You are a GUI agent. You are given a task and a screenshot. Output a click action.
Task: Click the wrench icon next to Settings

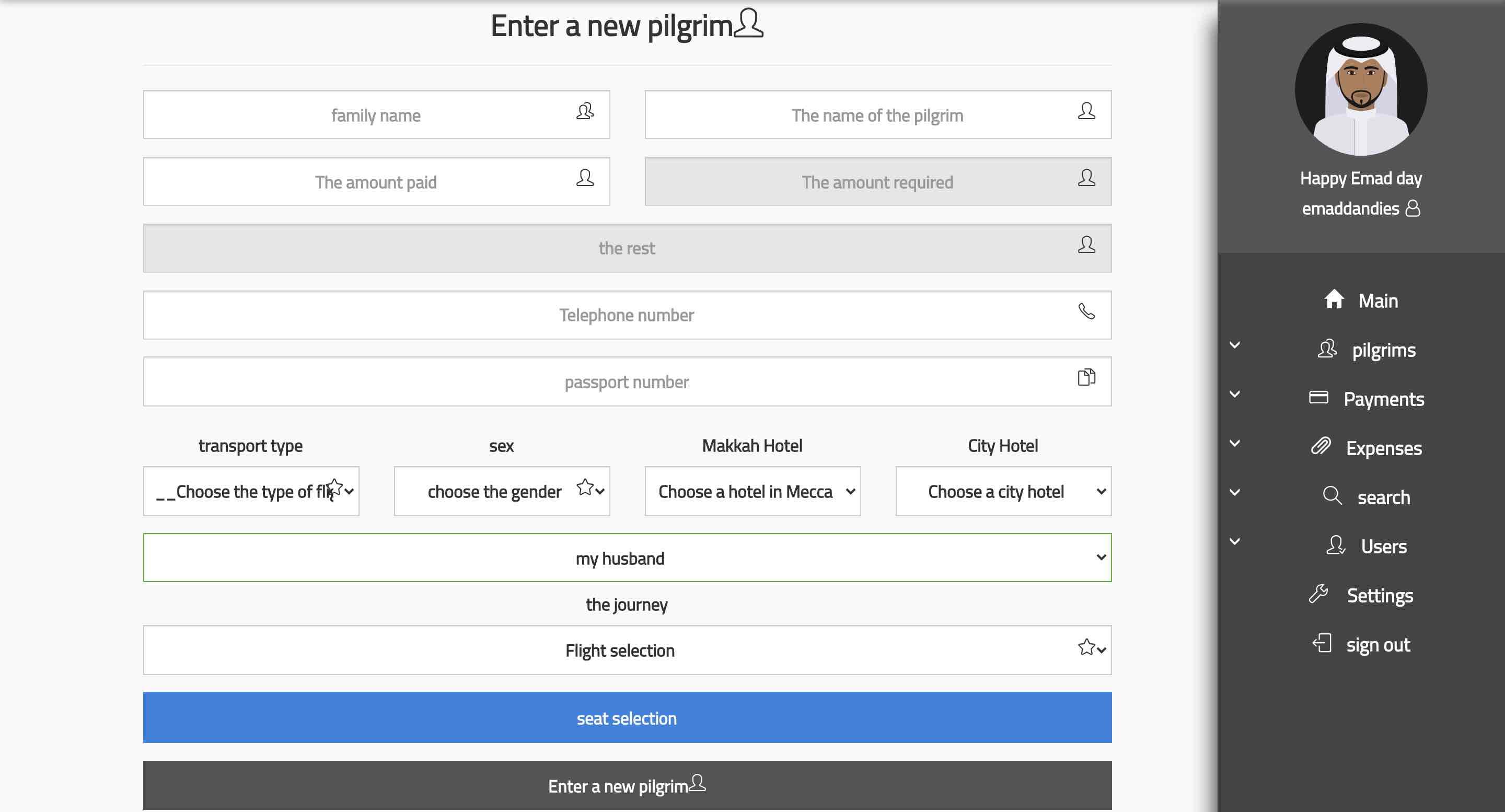tap(1318, 594)
